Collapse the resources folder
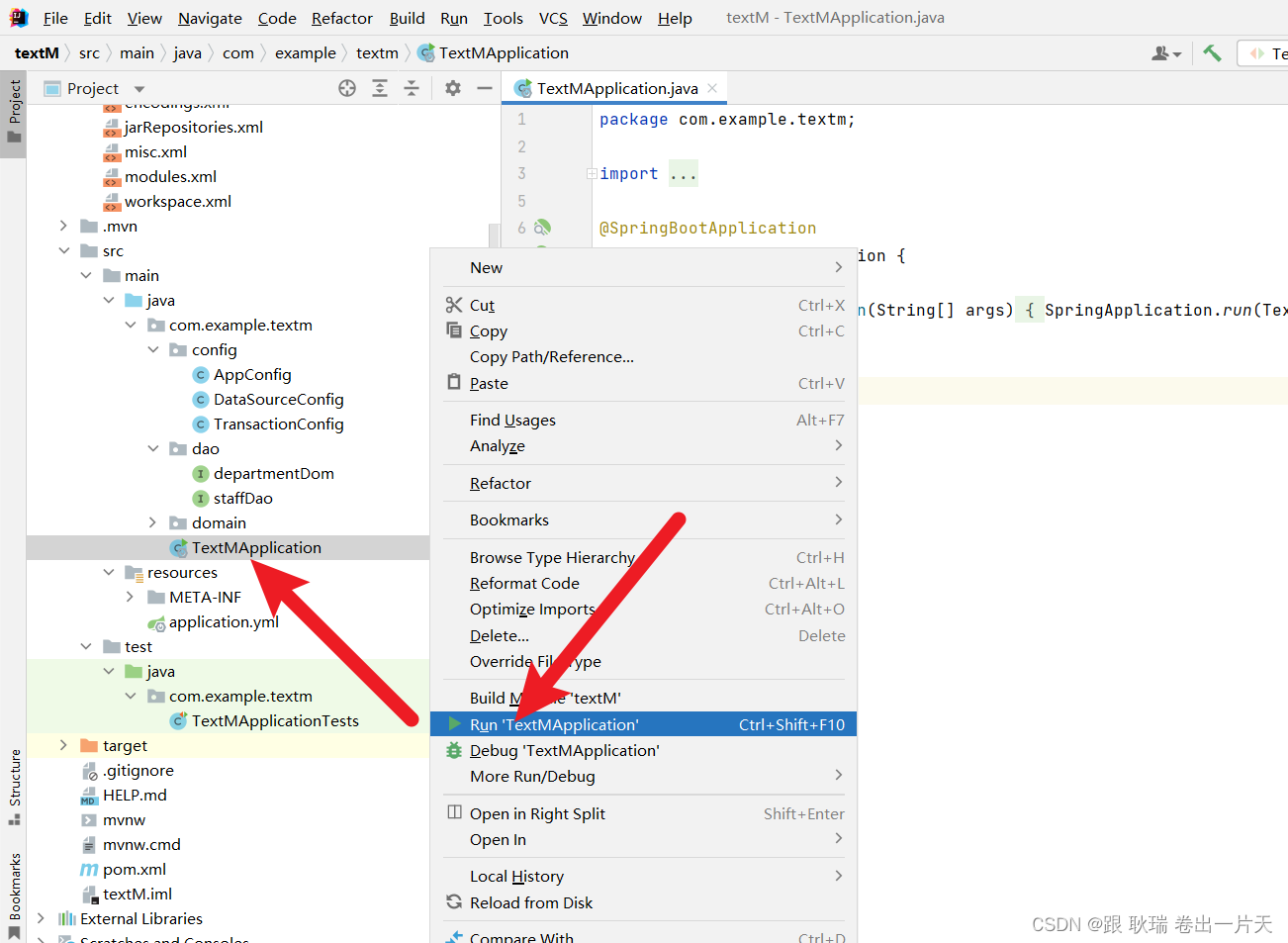Screen dimensions: 1288x943 point(109,572)
